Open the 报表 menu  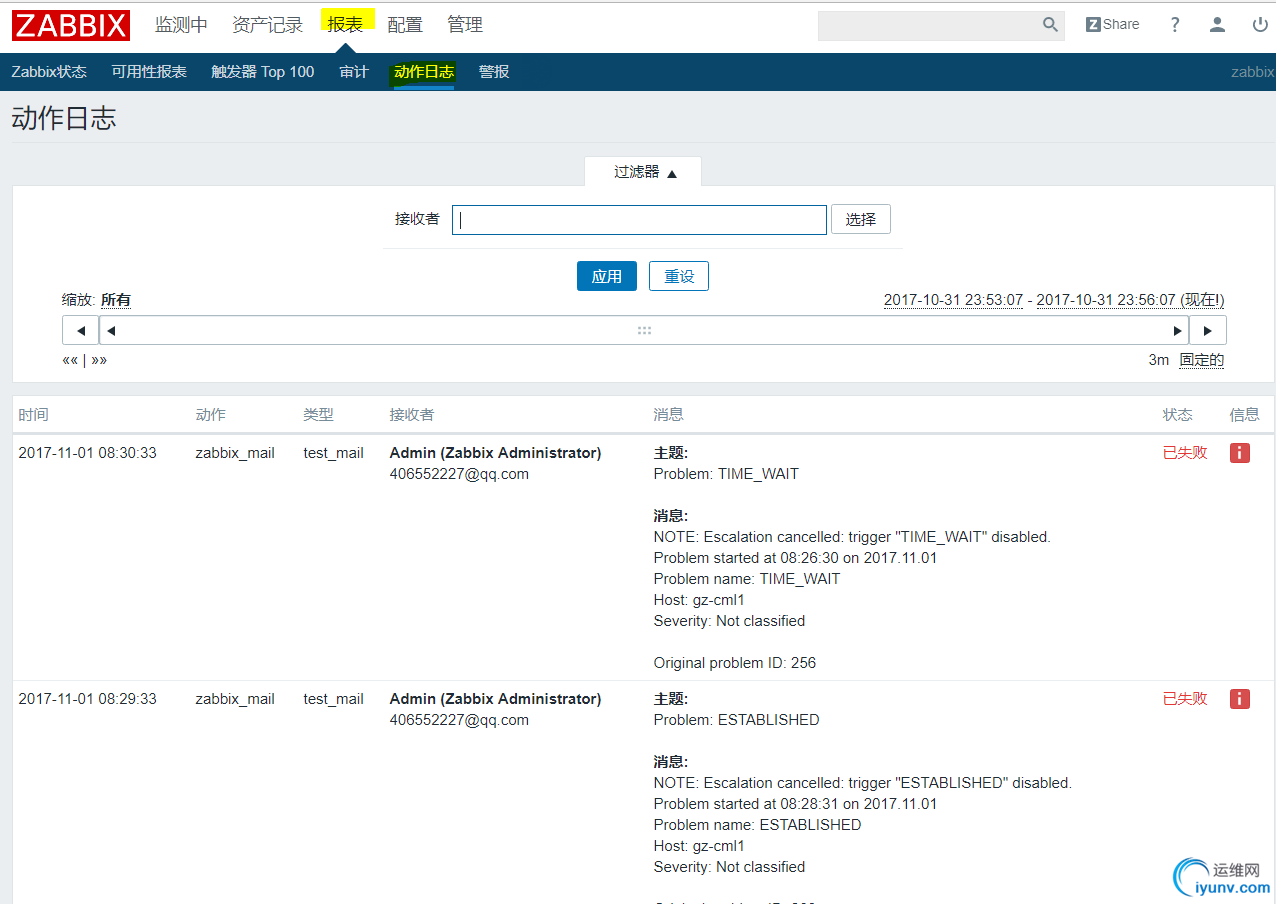[345, 24]
